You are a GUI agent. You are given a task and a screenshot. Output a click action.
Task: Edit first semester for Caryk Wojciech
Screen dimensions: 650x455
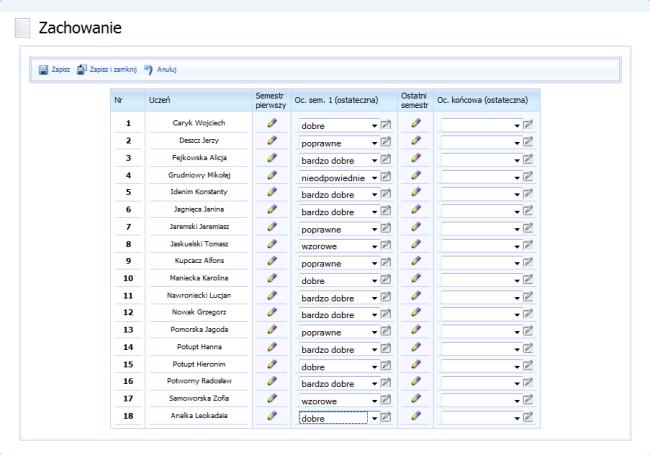click(x=272, y=123)
